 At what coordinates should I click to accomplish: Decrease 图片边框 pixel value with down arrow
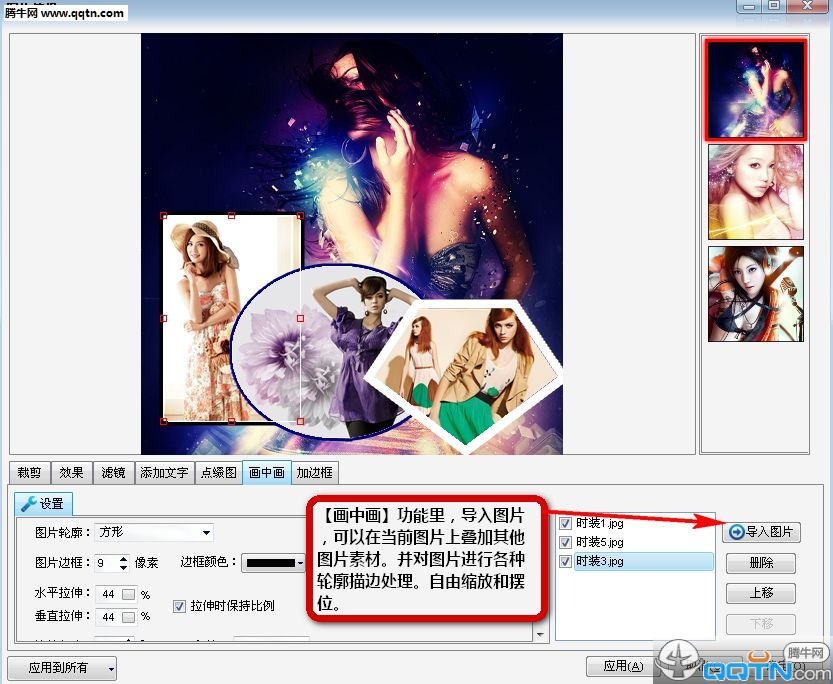point(123,567)
